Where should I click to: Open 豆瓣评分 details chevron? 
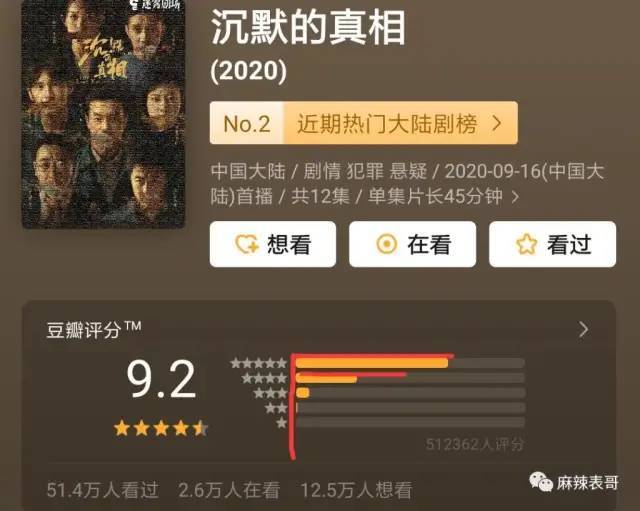coord(584,329)
